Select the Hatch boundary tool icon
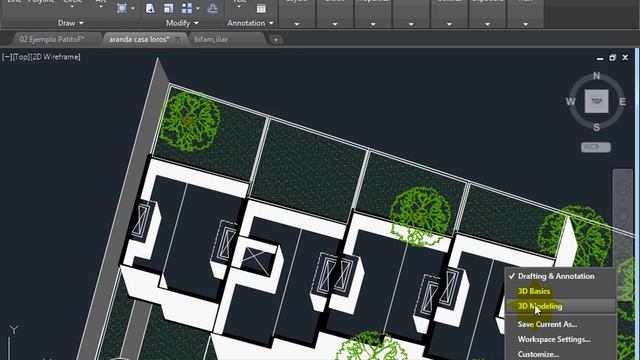This screenshot has width=640, height=360. tap(122, 8)
